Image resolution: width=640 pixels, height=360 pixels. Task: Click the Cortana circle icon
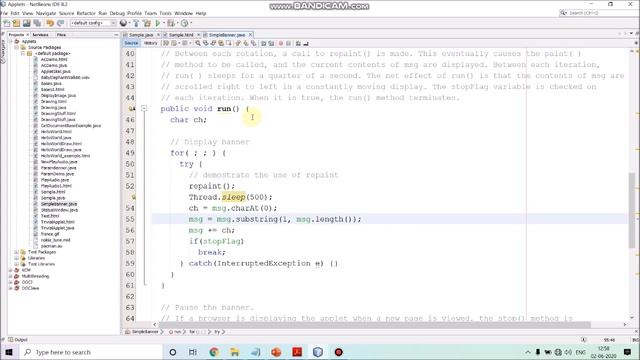click(x=173, y=352)
